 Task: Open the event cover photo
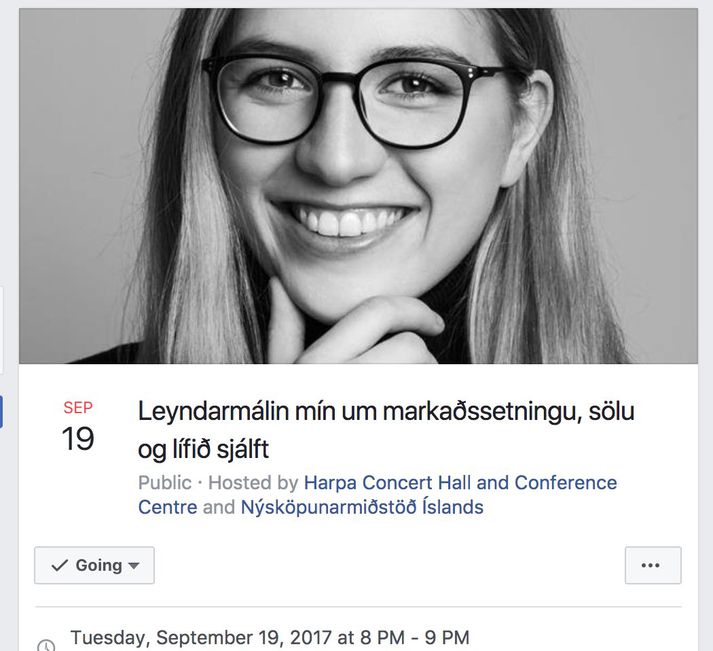pyautogui.click(x=358, y=186)
